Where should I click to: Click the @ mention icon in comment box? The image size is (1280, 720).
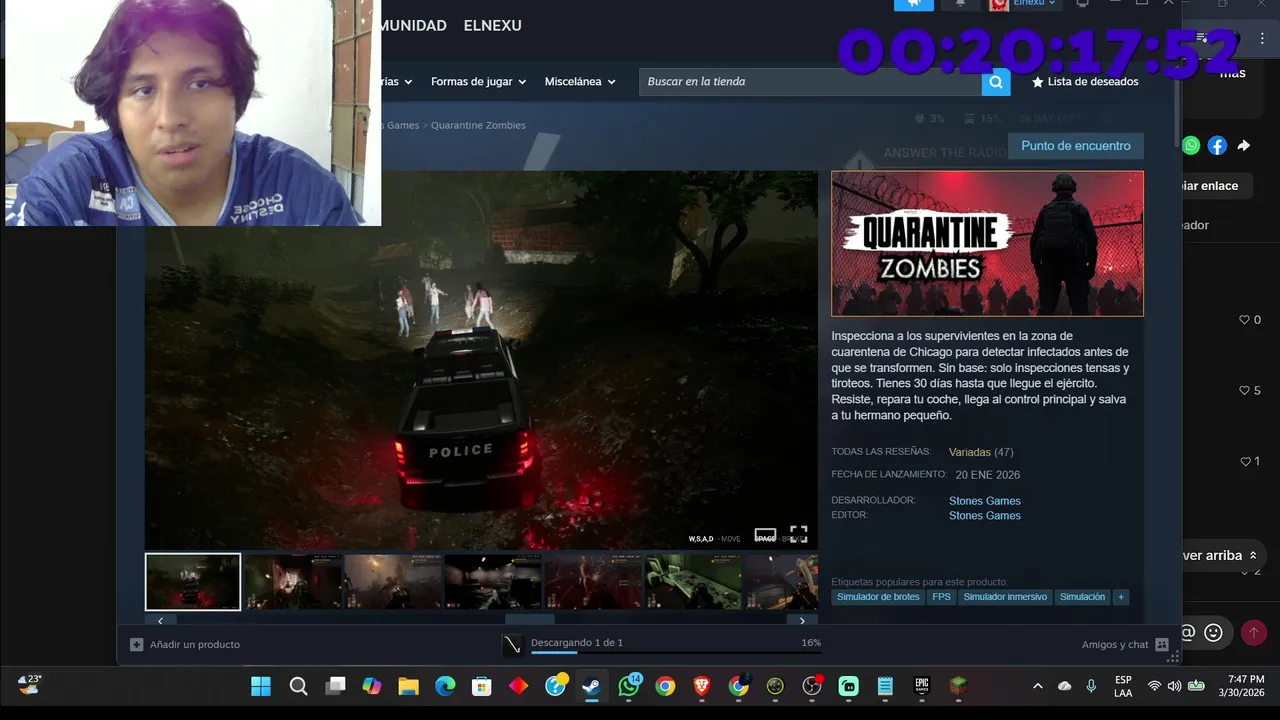click(1188, 632)
